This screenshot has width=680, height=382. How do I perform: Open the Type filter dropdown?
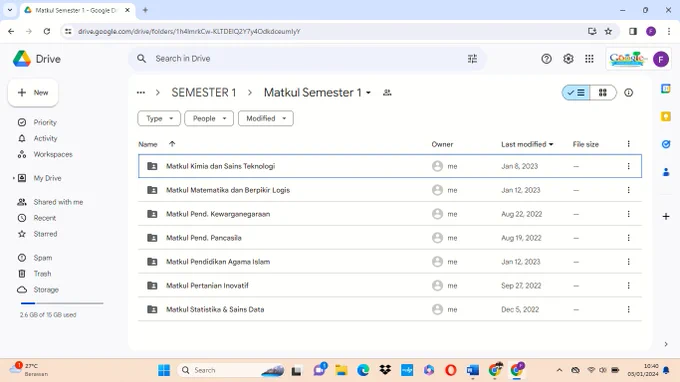point(159,118)
